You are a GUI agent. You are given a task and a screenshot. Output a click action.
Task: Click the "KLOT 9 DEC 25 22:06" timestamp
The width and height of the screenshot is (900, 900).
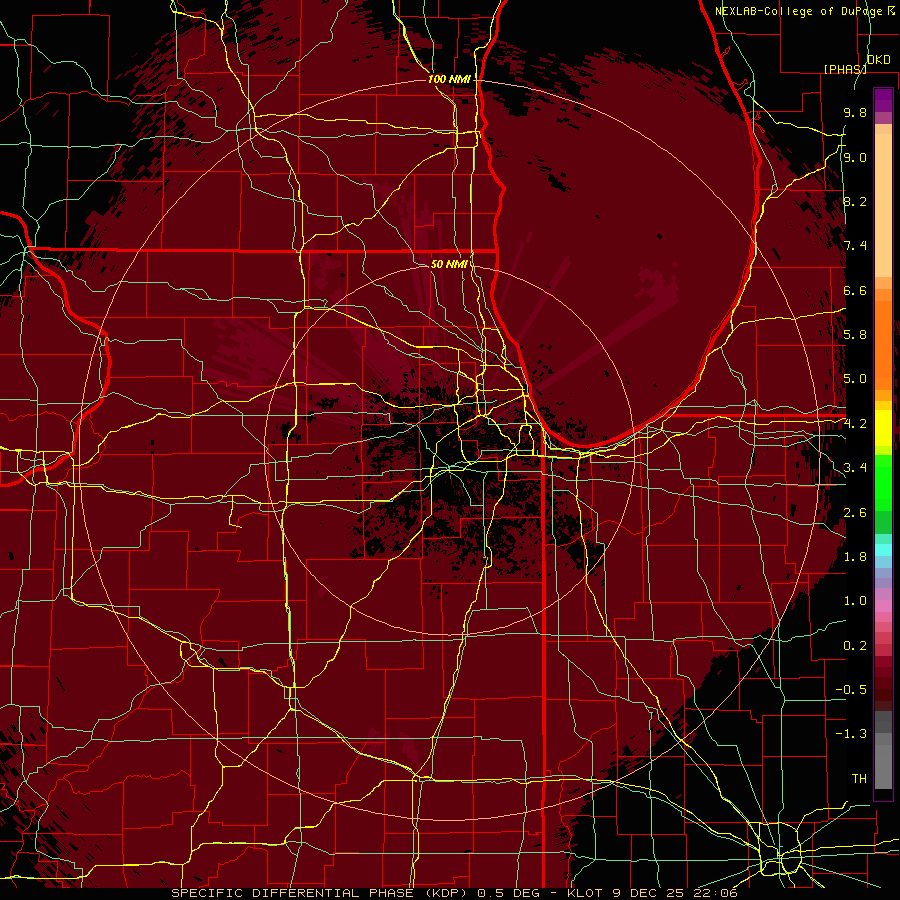pyautogui.click(x=652, y=893)
